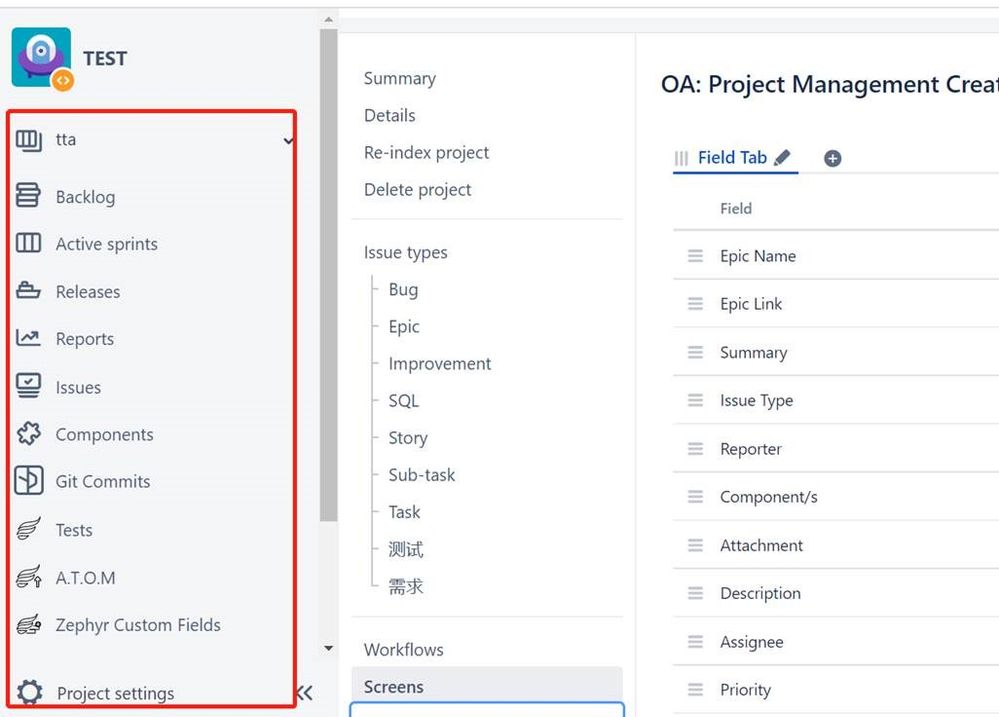Open the Releases page

88,292
